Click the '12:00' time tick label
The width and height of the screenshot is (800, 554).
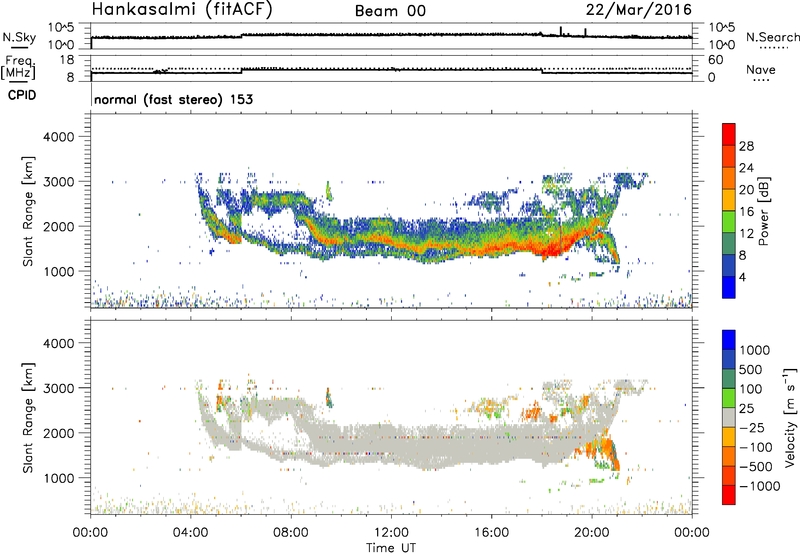391,533
